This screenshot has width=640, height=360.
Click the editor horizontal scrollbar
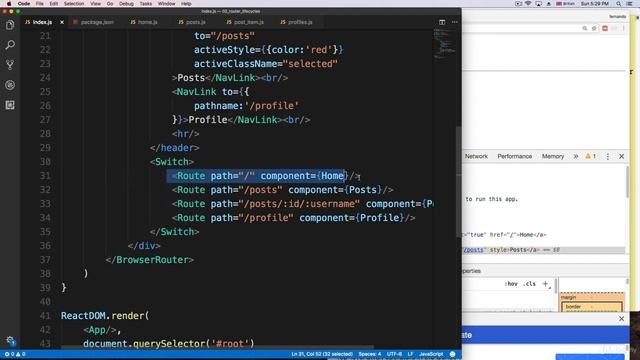pos(217,348)
